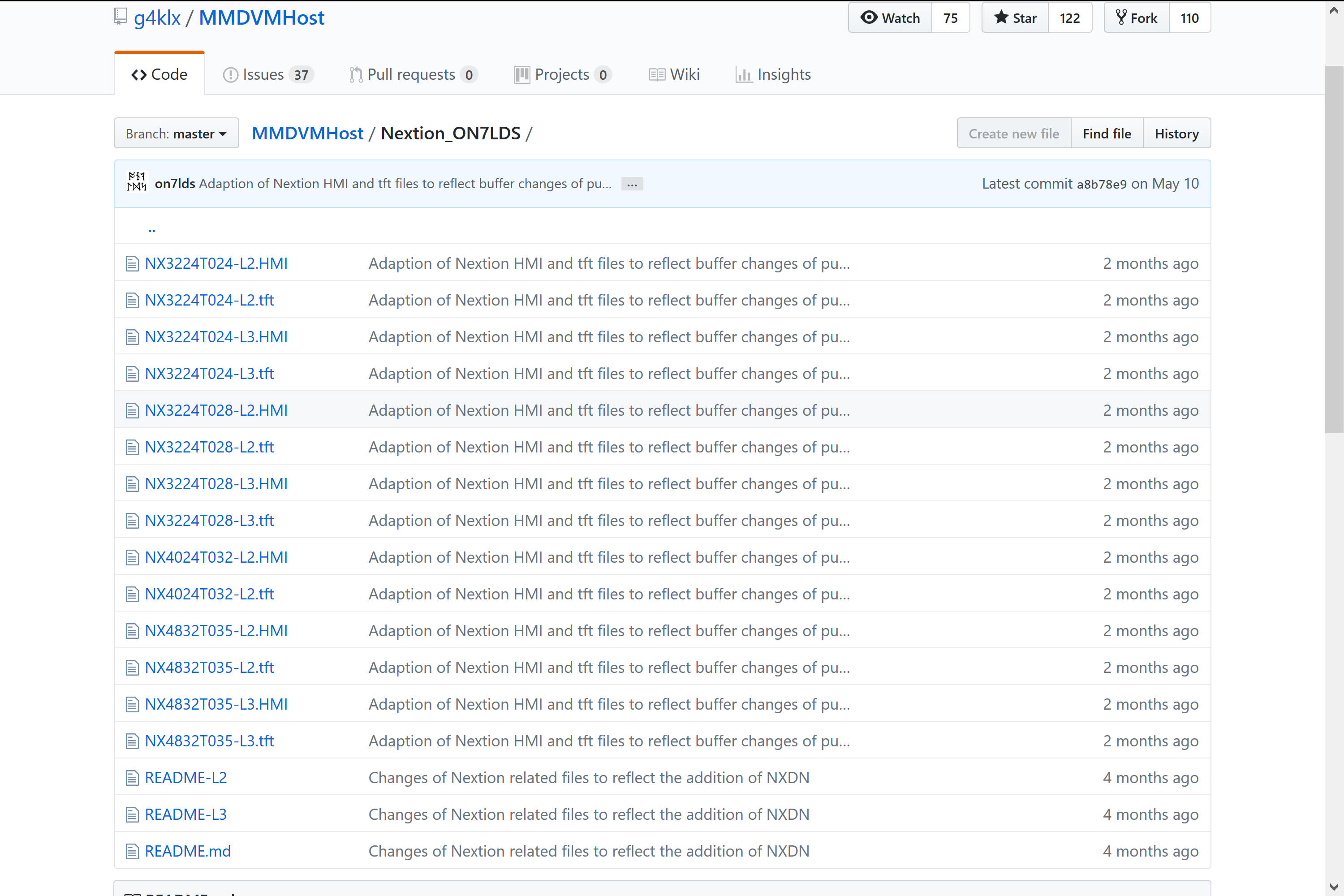Viewport: 1344px width, 896px height.
Task: Open the Pull requests tab
Action: [x=413, y=74]
